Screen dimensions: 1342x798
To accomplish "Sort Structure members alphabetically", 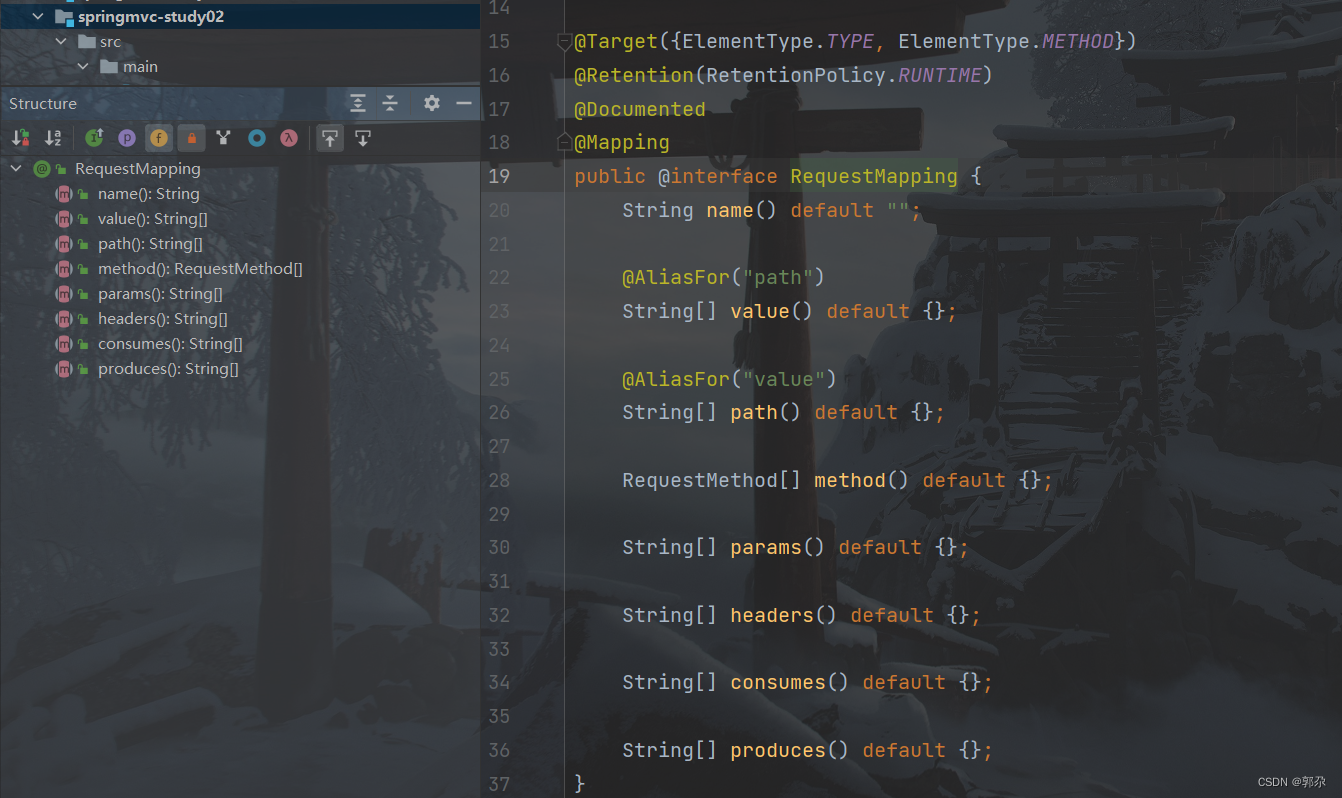I will (x=53, y=138).
